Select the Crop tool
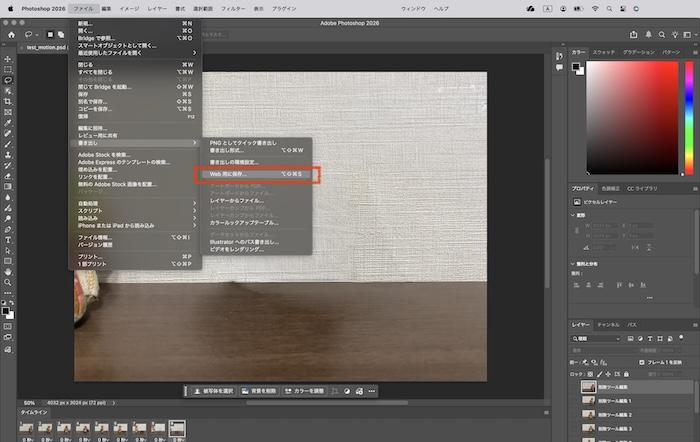 click(8, 102)
